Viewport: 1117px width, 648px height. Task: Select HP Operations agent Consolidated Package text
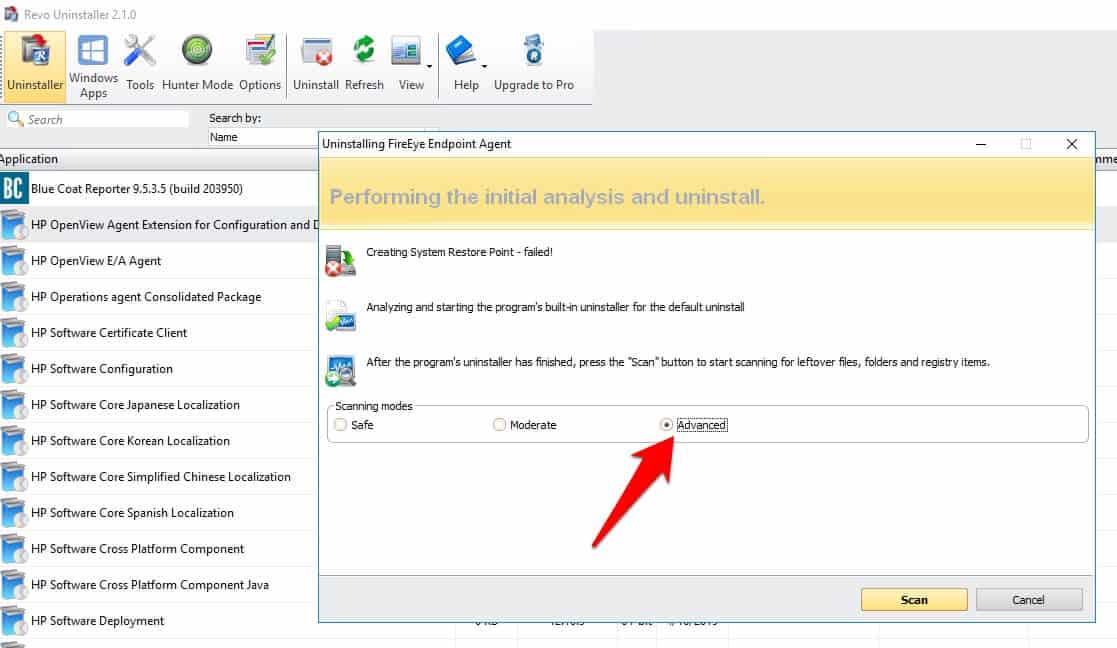click(x=146, y=297)
